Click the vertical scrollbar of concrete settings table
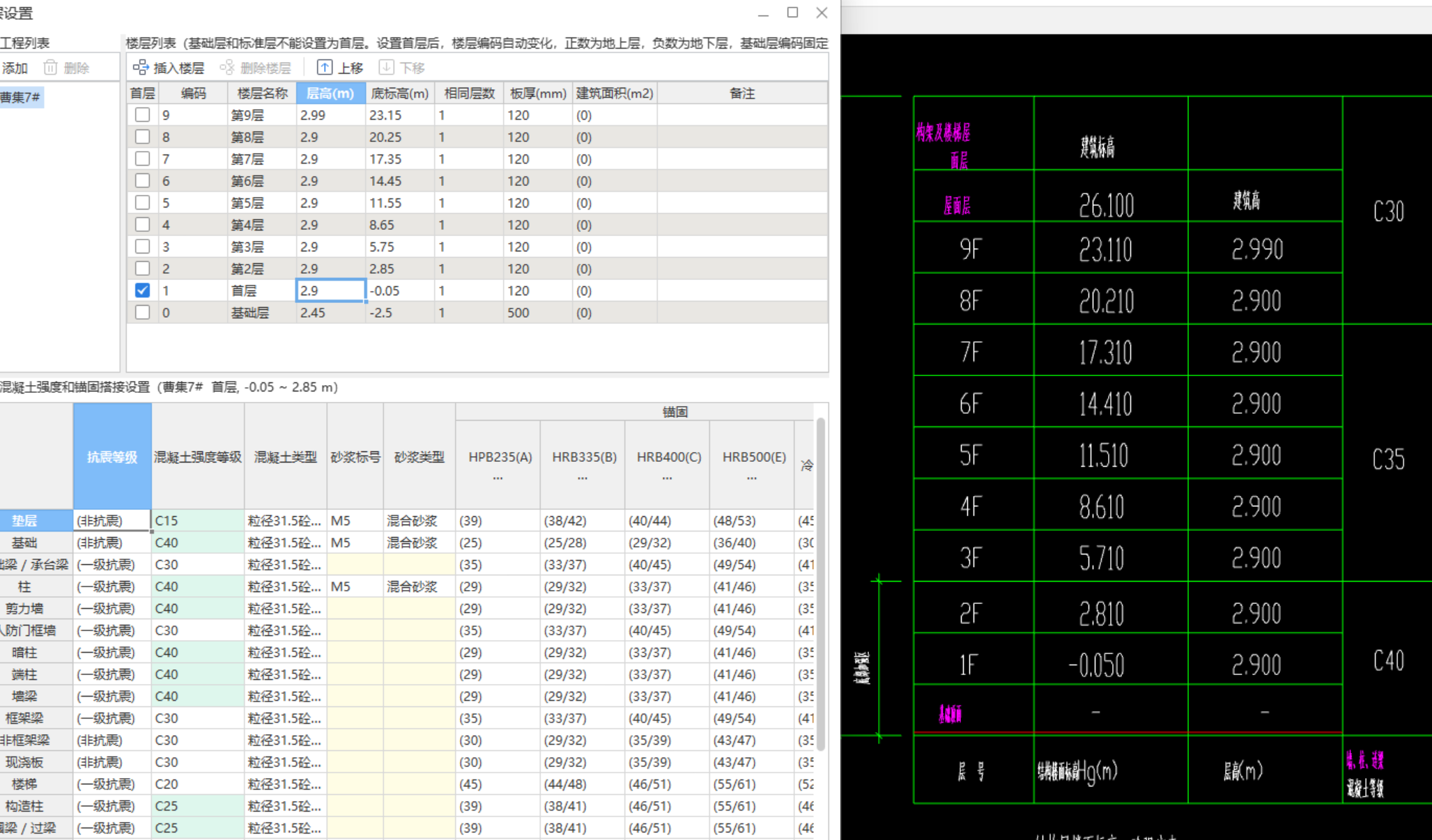Image resolution: width=1432 pixels, height=840 pixels. [821, 585]
